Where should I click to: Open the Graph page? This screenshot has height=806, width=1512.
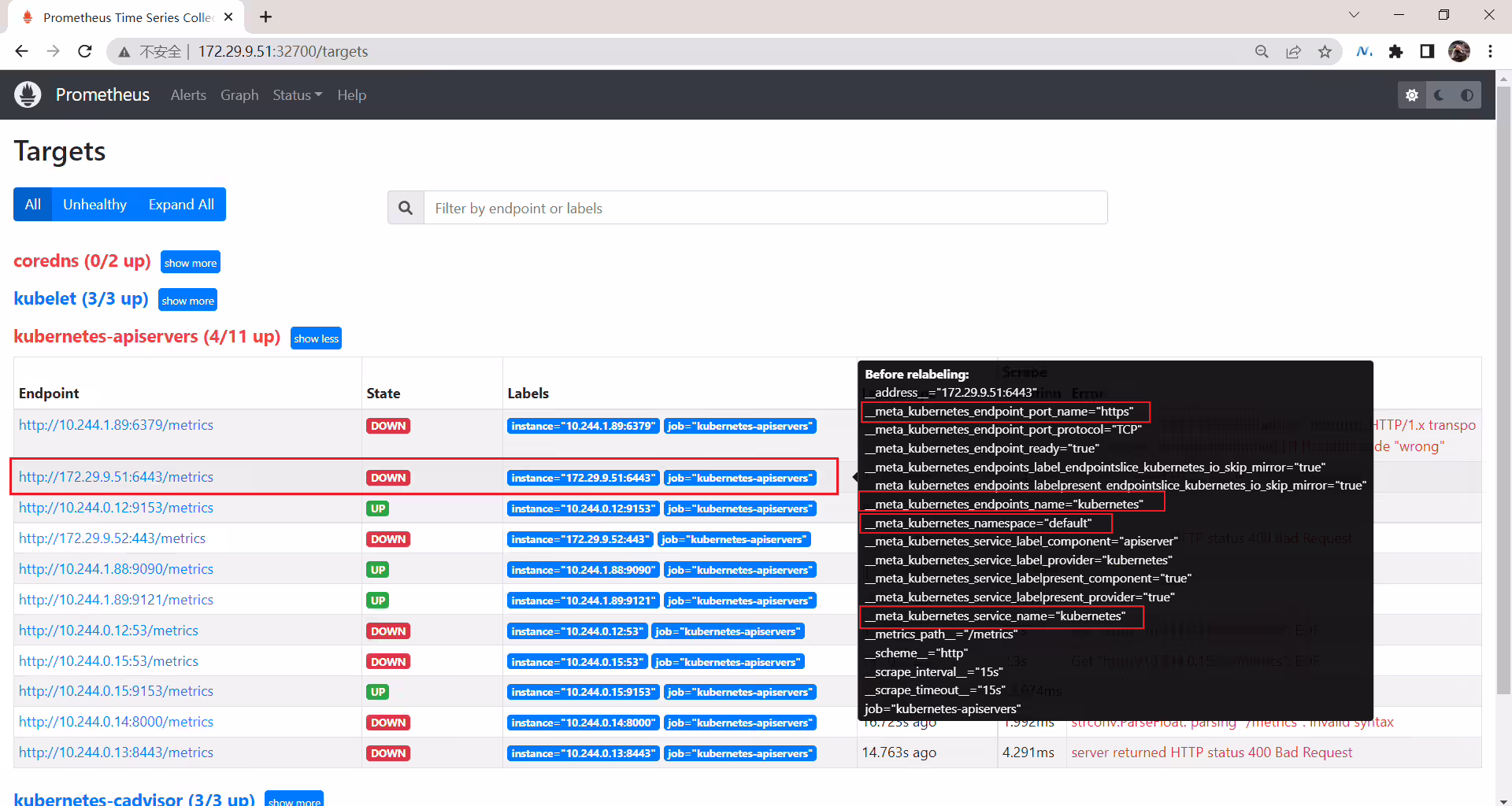pyautogui.click(x=239, y=94)
